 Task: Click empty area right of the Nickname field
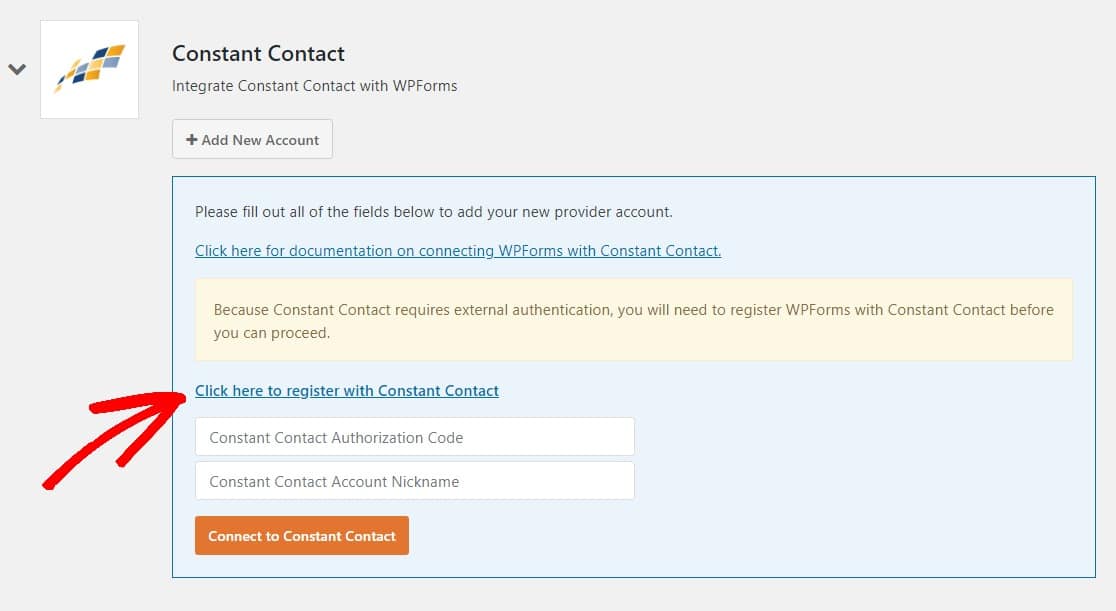(854, 481)
